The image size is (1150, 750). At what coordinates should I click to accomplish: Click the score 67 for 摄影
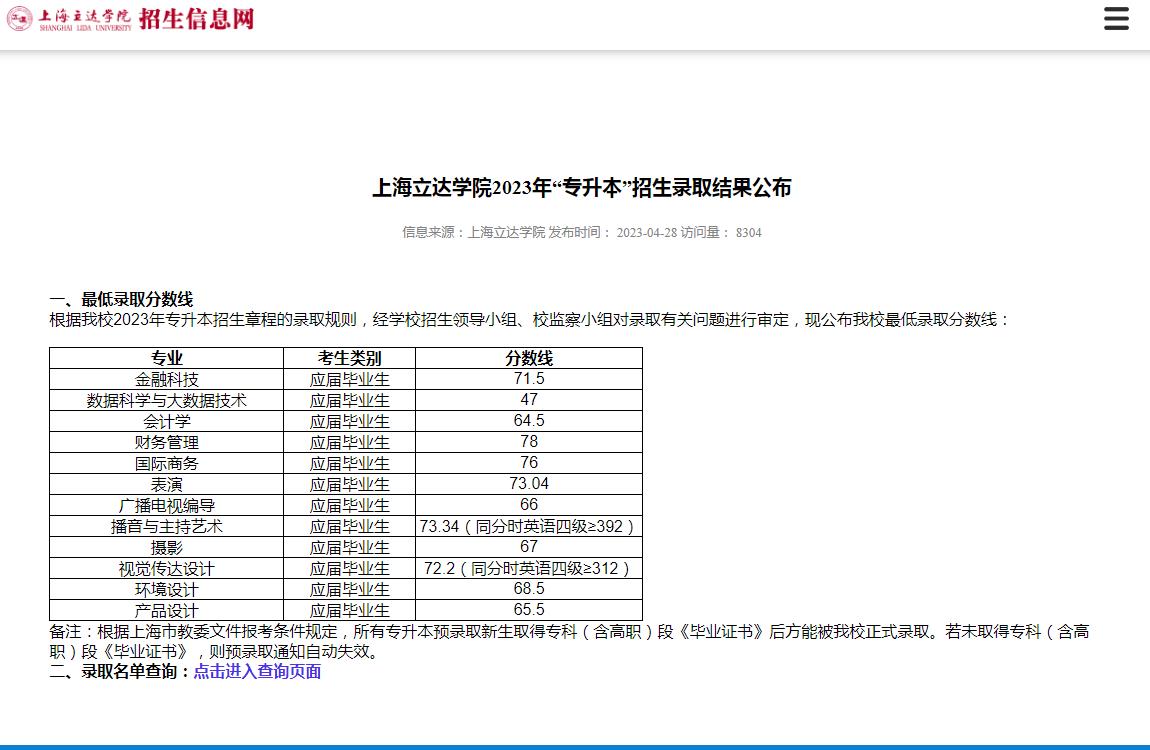pos(529,548)
